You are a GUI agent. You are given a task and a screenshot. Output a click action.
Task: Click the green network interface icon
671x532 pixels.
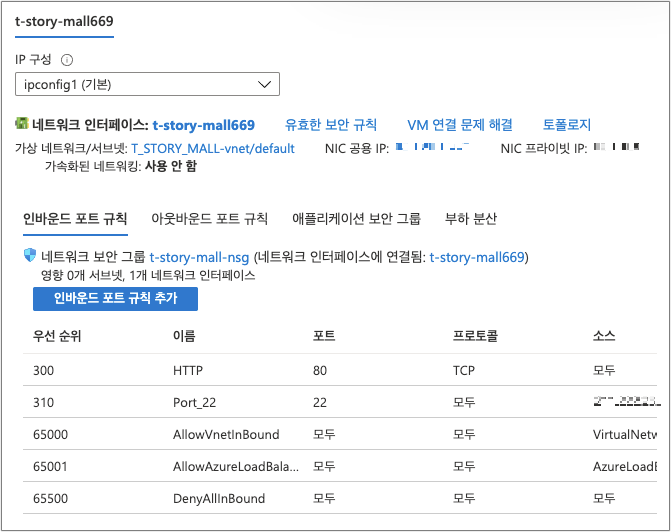coord(22,123)
